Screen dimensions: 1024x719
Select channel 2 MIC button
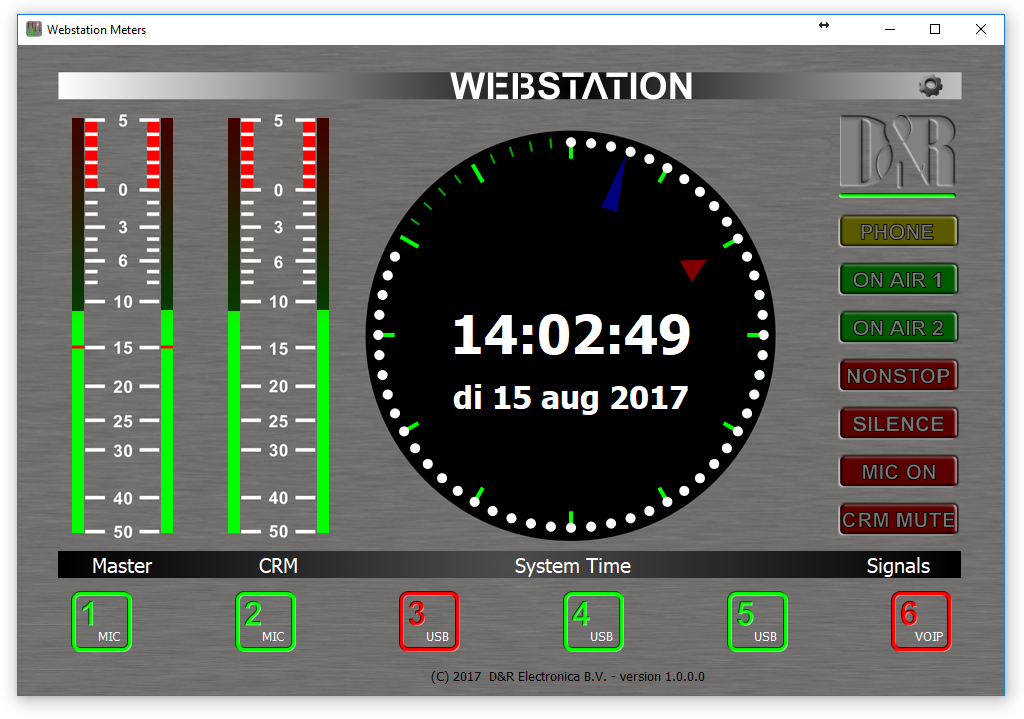pyautogui.click(x=266, y=622)
